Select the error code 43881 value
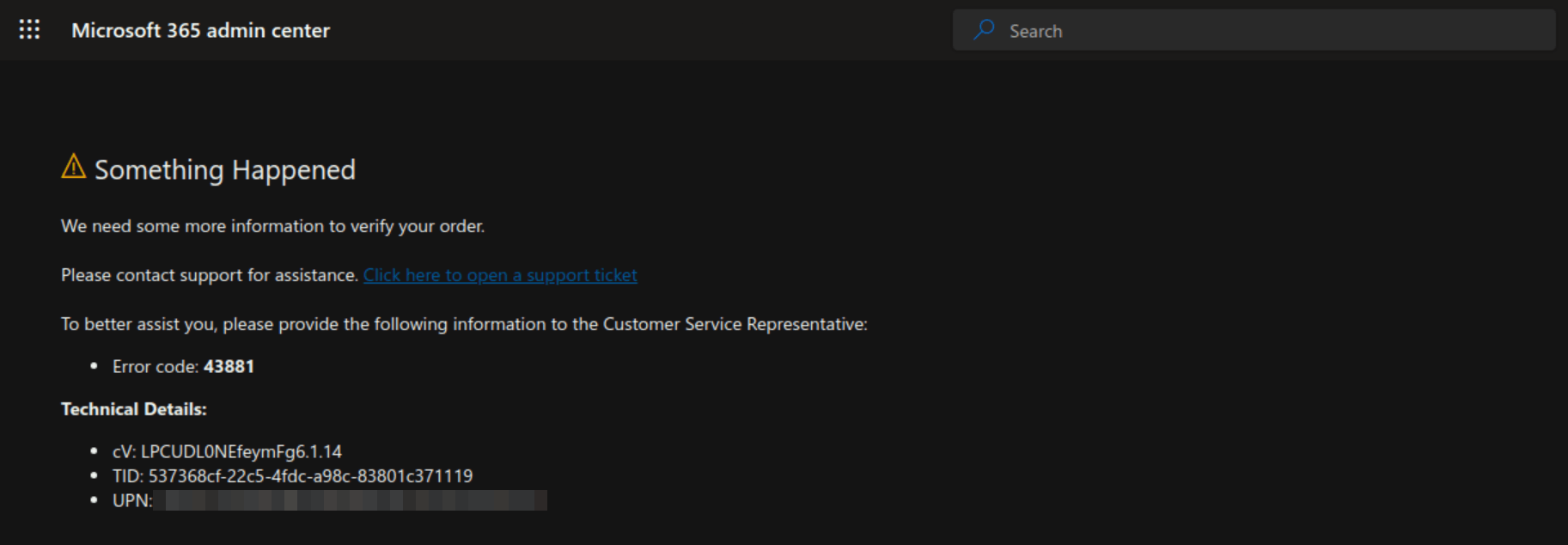This screenshot has height=545, width=1568. pos(229,366)
